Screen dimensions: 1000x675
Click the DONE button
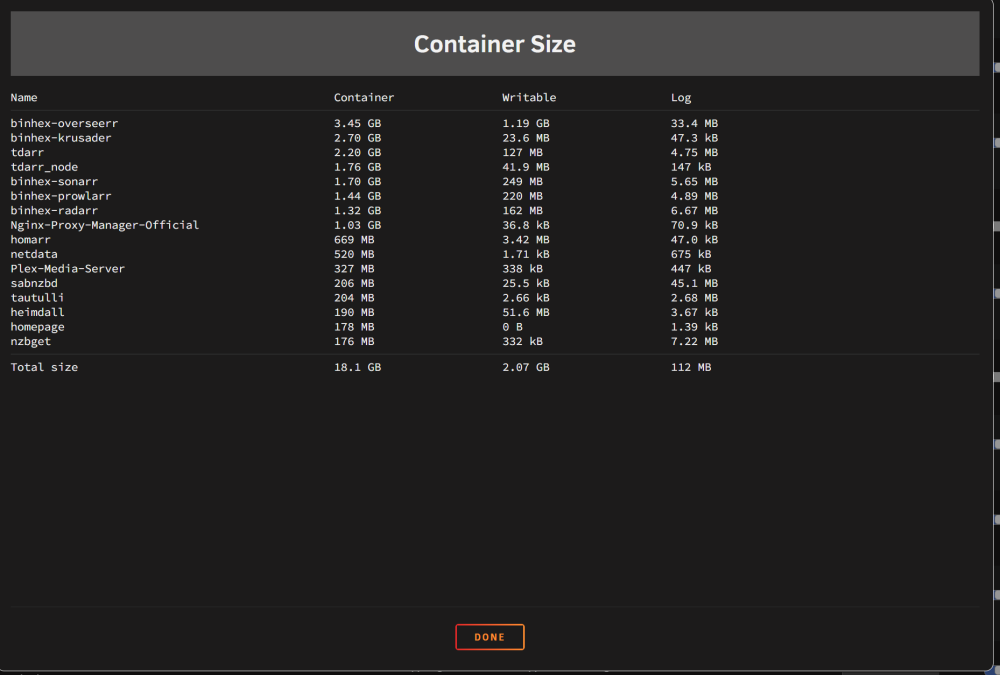pyautogui.click(x=490, y=637)
